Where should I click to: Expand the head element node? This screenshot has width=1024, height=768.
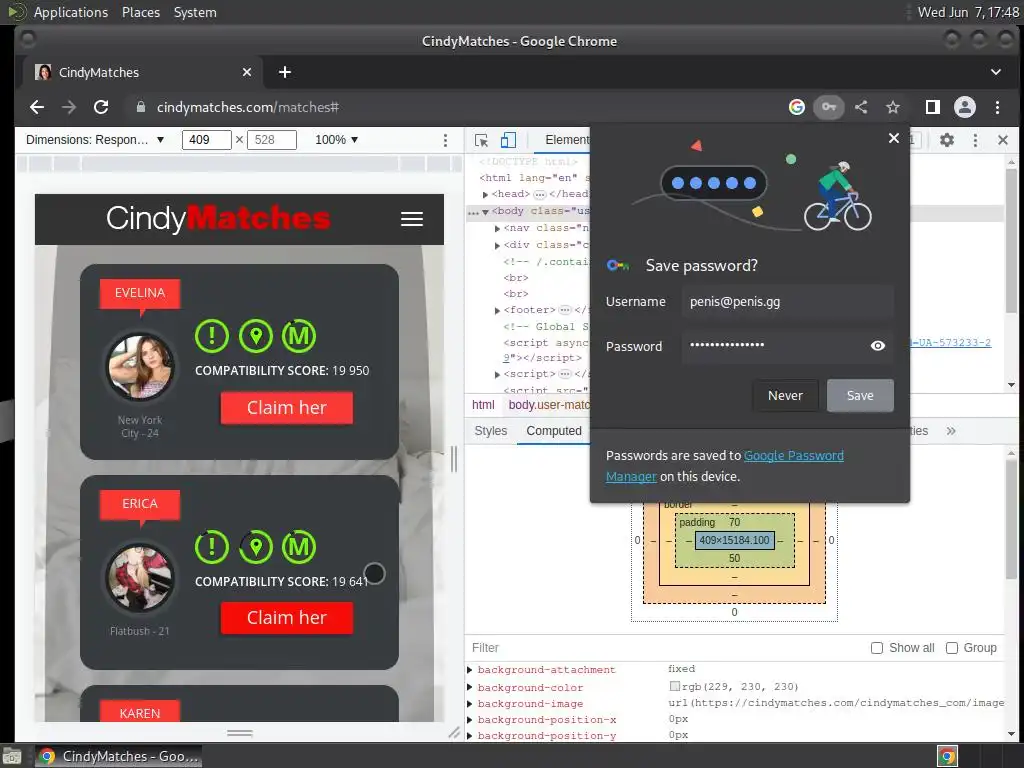click(485, 195)
